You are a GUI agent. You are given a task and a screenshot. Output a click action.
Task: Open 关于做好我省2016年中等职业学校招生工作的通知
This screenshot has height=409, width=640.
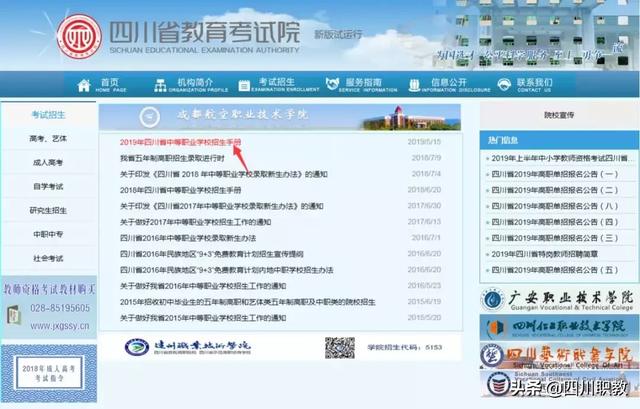coord(203,286)
